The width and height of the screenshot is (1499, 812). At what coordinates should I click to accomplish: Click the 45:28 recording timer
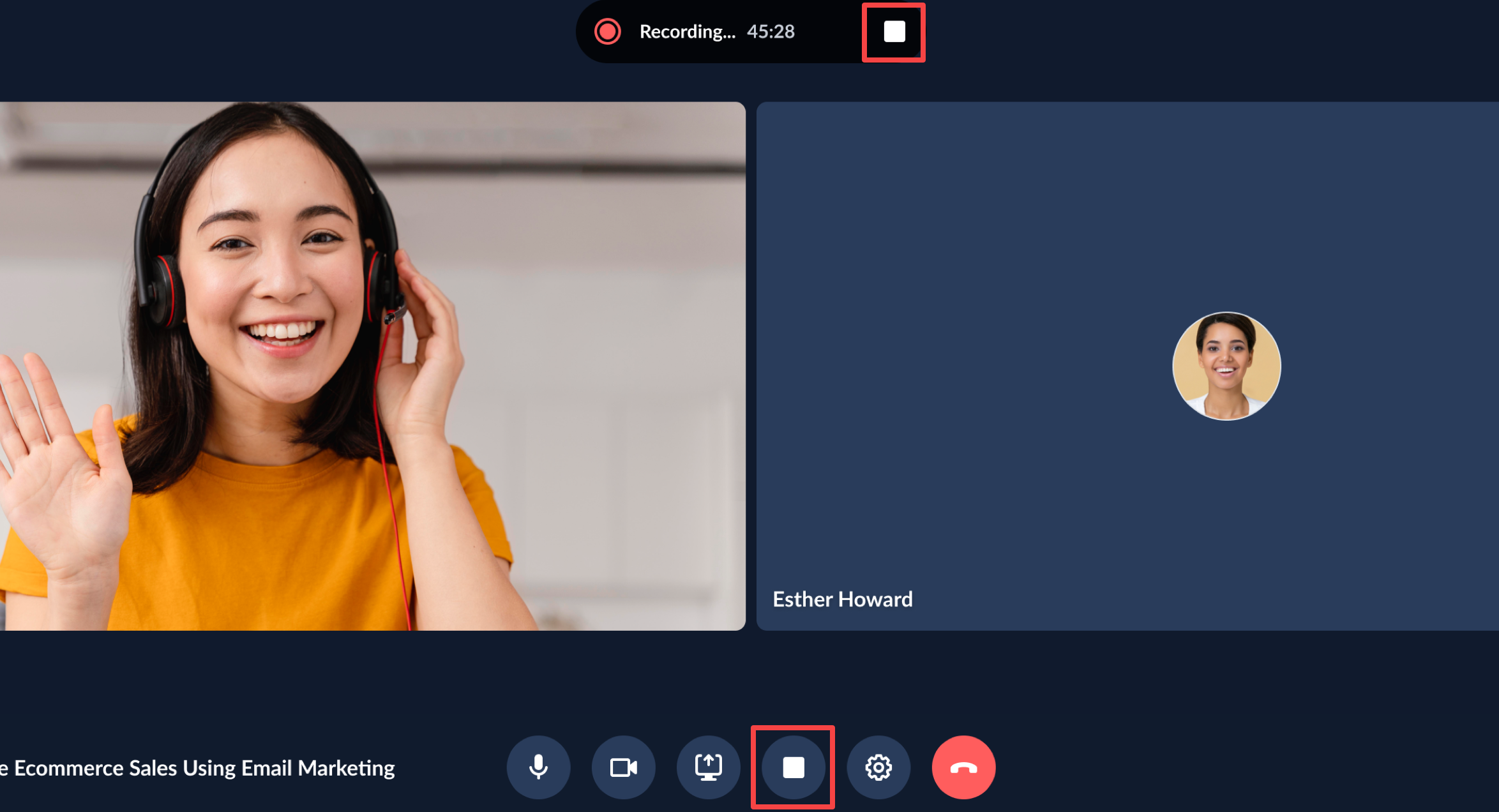tap(771, 31)
